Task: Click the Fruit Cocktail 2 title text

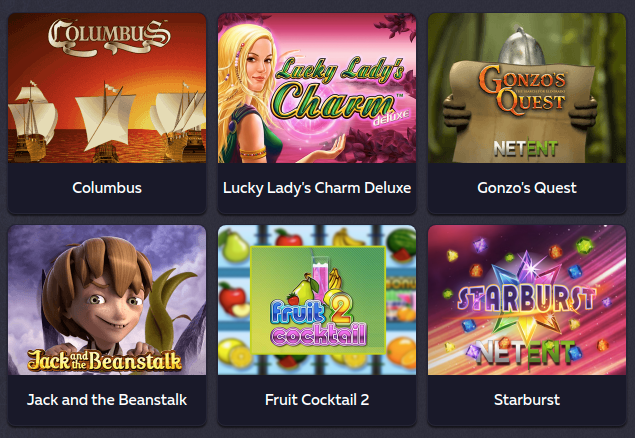Action: pos(317,400)
